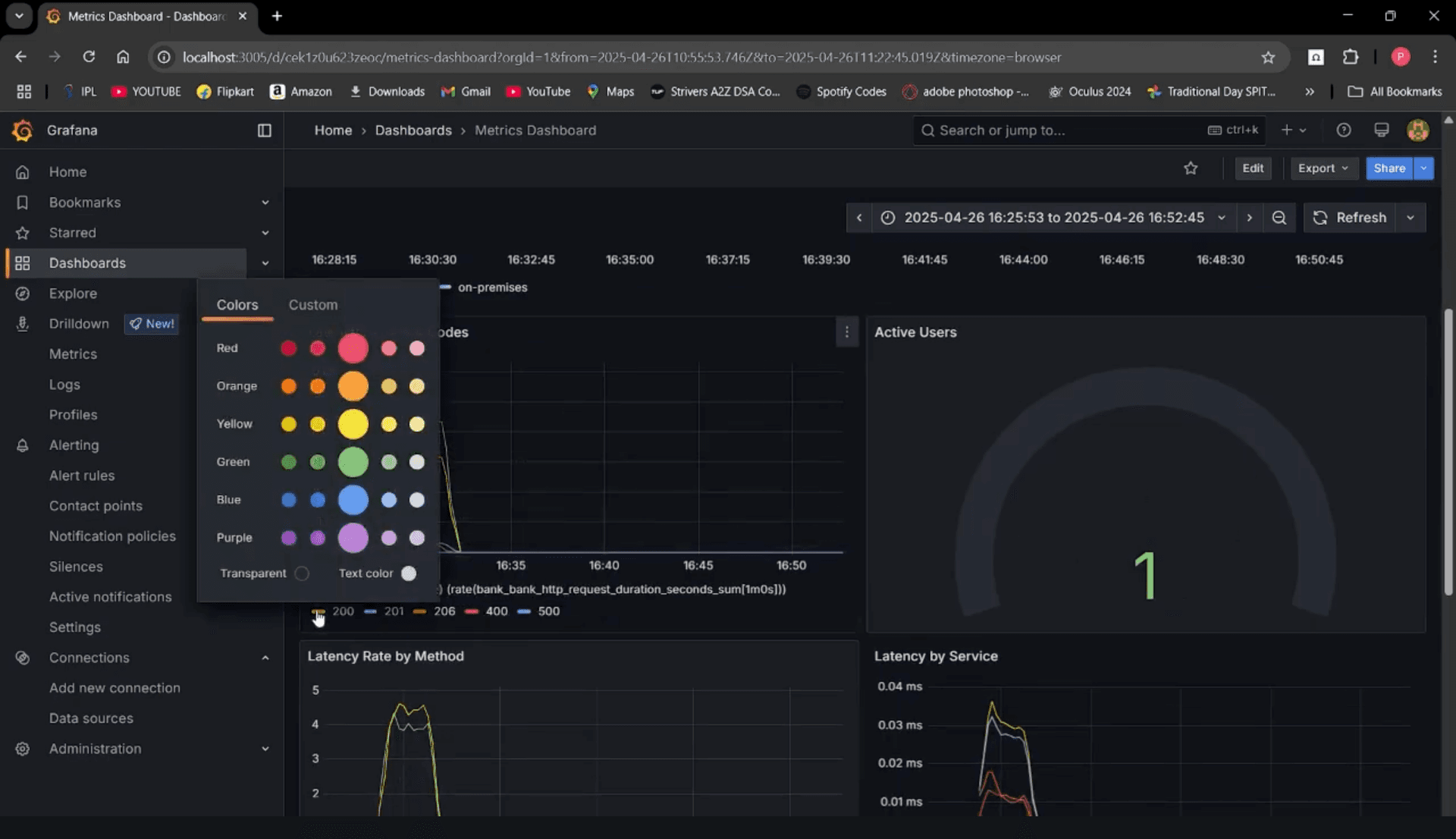The height and width of the screenshot is (839, 1456).
Task: Select the Transparent color radio option
Action: coord(302,573)
